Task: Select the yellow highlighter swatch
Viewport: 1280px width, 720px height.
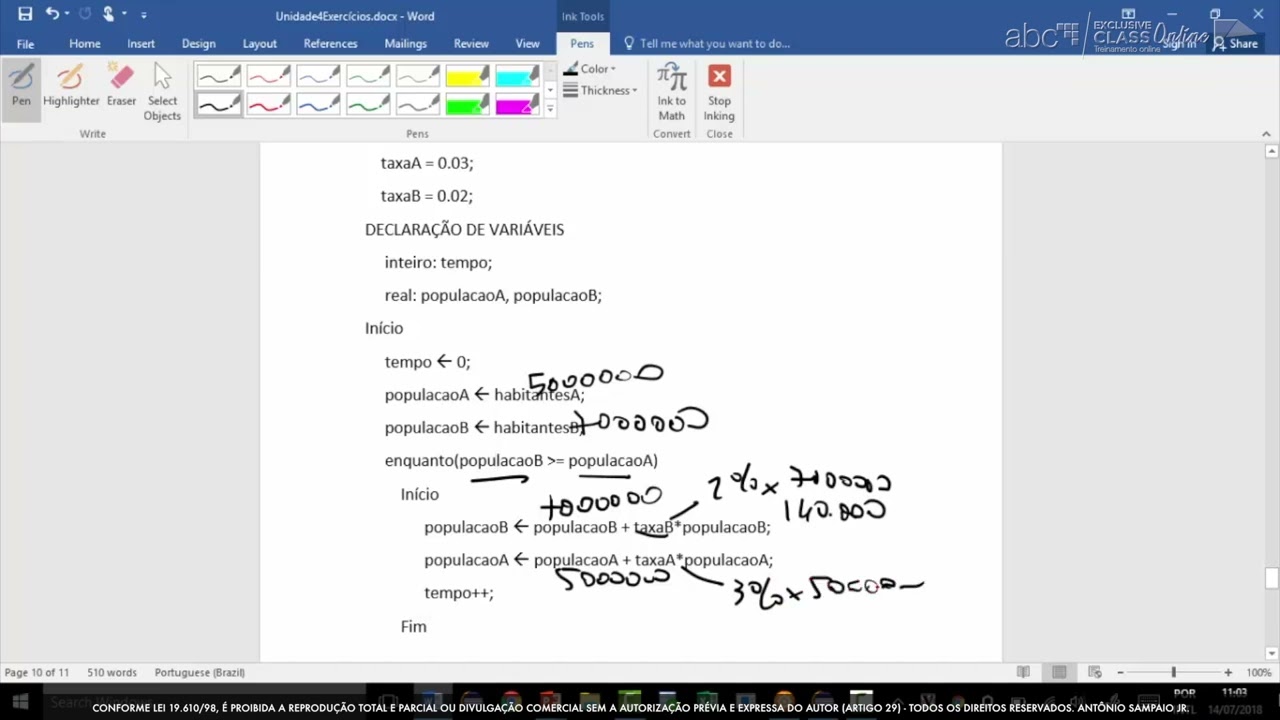Action: point(467,76)
